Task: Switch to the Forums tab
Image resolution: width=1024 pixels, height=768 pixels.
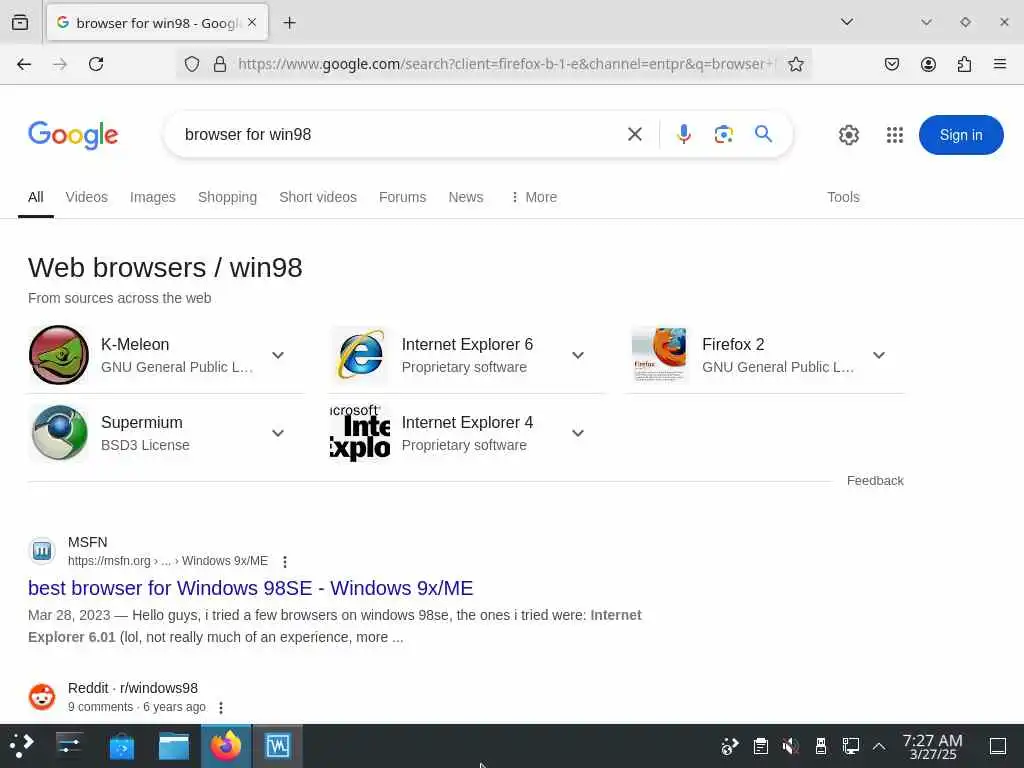Action: pyautogui.click(x=402, y=197)
